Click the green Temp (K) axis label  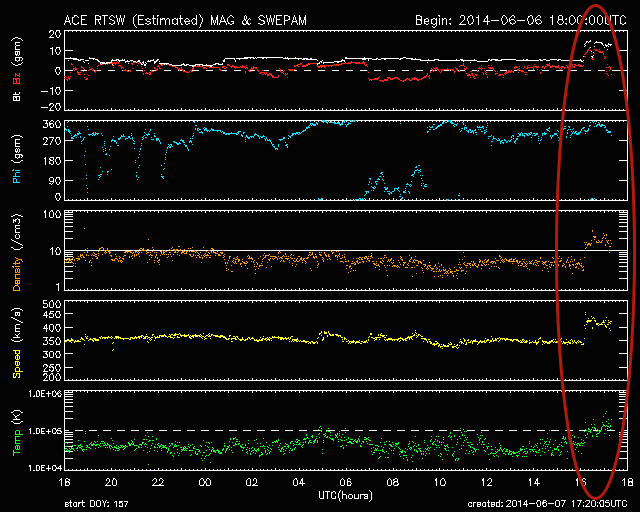(17, 430)
